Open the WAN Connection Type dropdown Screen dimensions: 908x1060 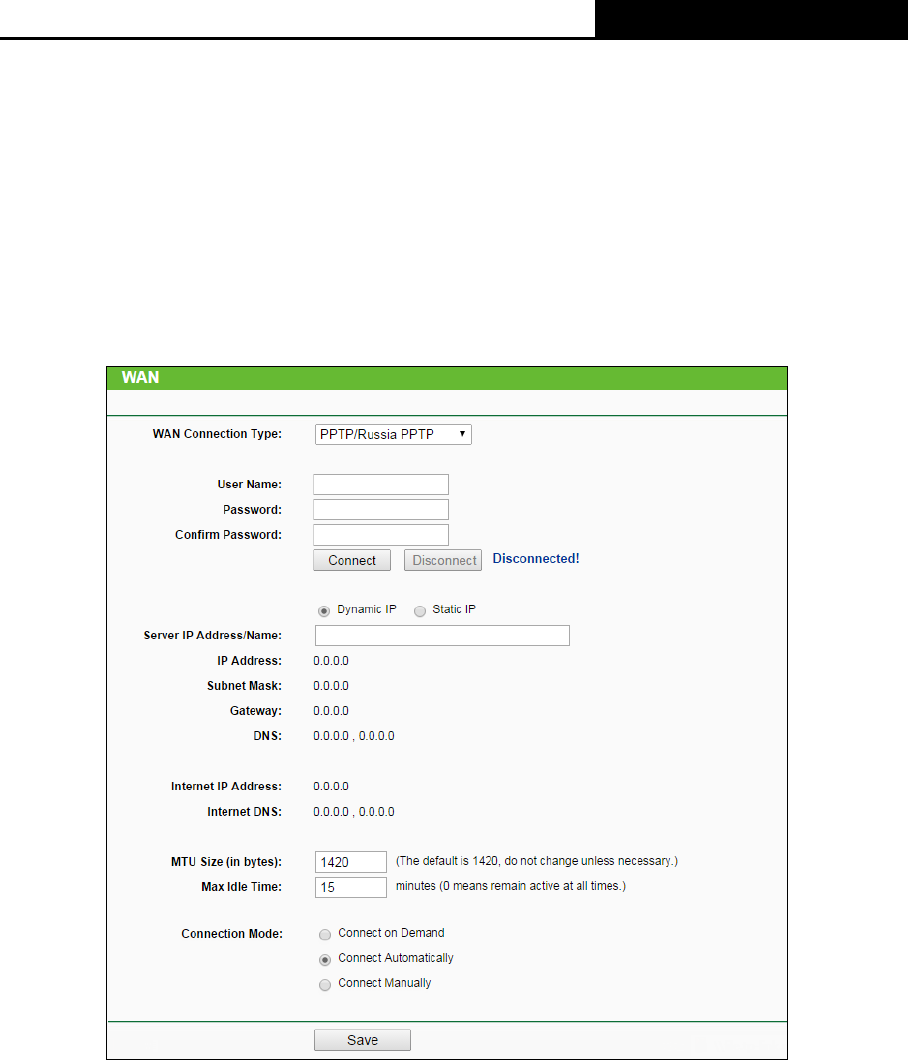pos(393,434)
